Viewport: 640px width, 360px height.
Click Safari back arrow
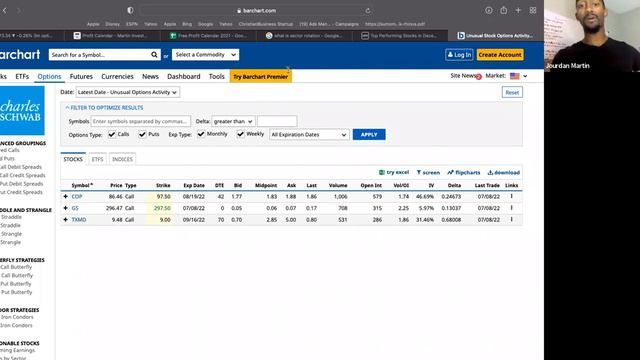pos(4,11)
